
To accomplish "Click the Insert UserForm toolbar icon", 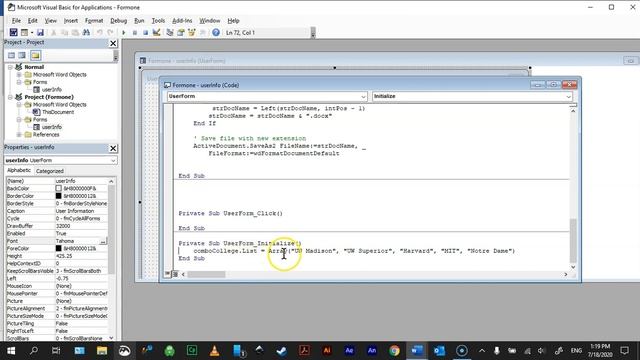I will (24, 32).
